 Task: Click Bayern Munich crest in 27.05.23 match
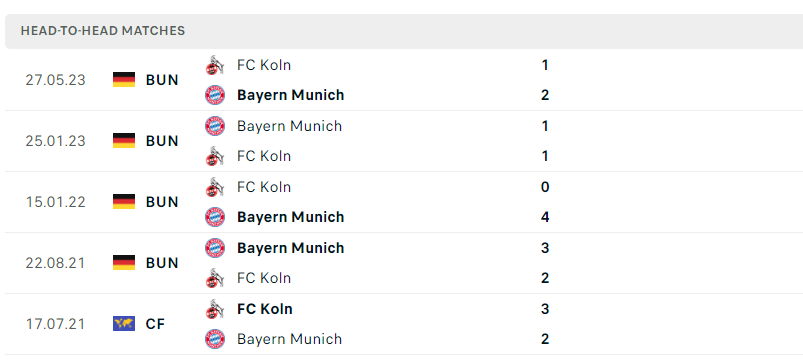pyautogui.click(x=215, y=95)
